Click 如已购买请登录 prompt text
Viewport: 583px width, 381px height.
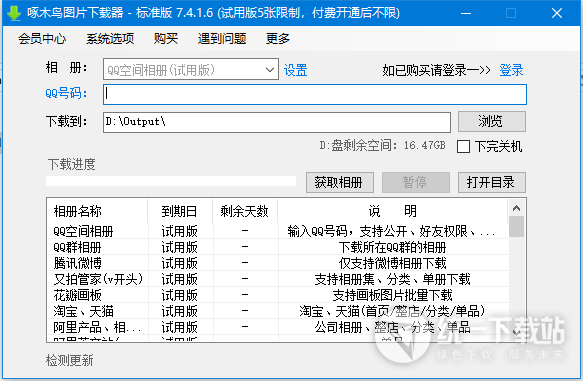click(x=436, y=70)
